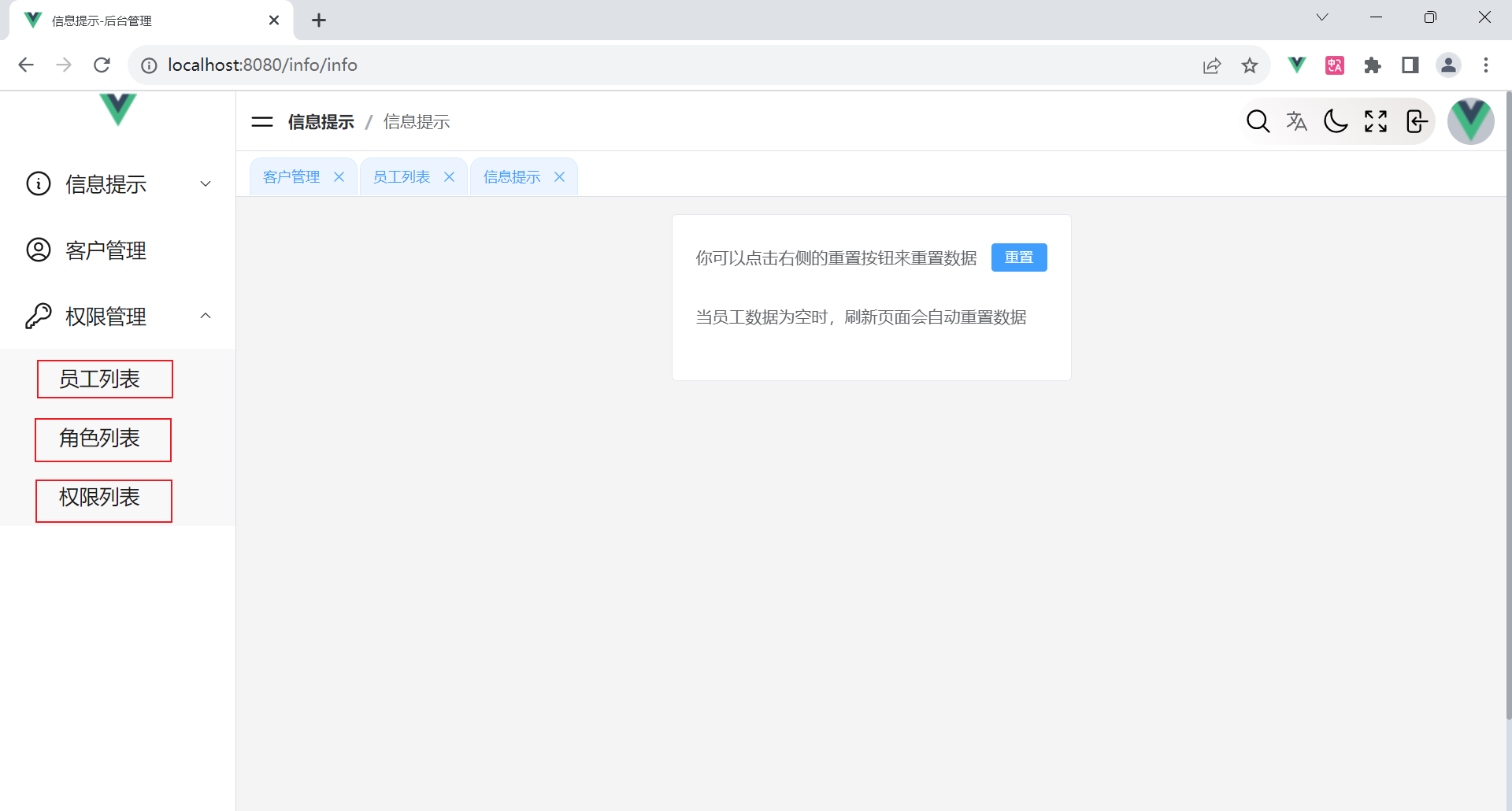Click the Vue logo in sidebar
This screenshot has height=811, width=1512.
118,109
